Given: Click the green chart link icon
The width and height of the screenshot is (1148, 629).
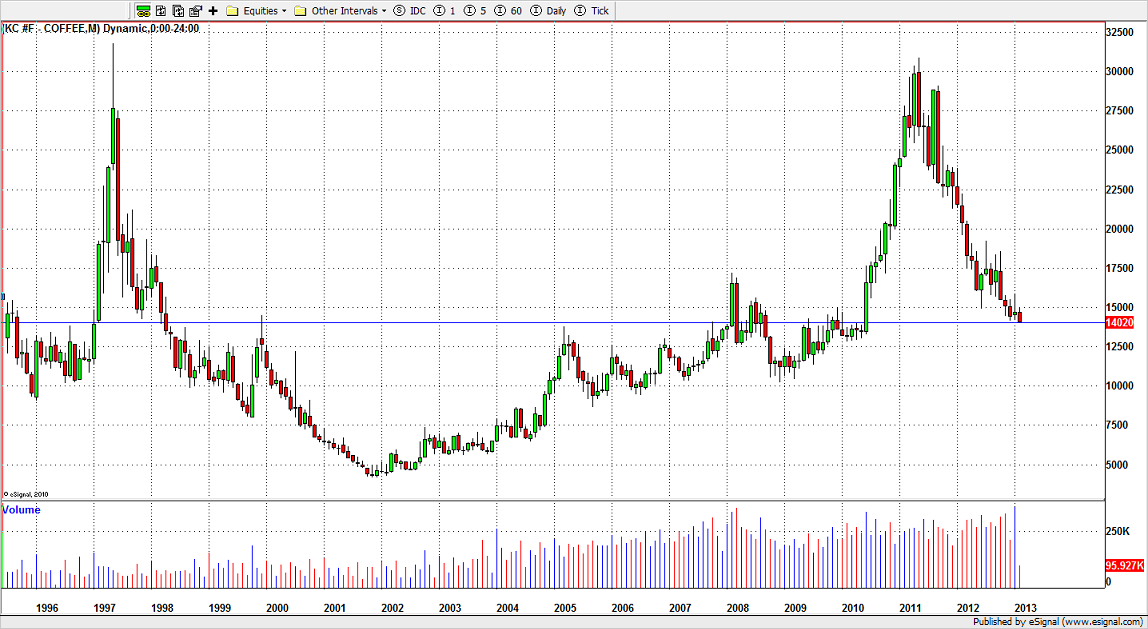Looking at the screenshot, I should (144, 11).
